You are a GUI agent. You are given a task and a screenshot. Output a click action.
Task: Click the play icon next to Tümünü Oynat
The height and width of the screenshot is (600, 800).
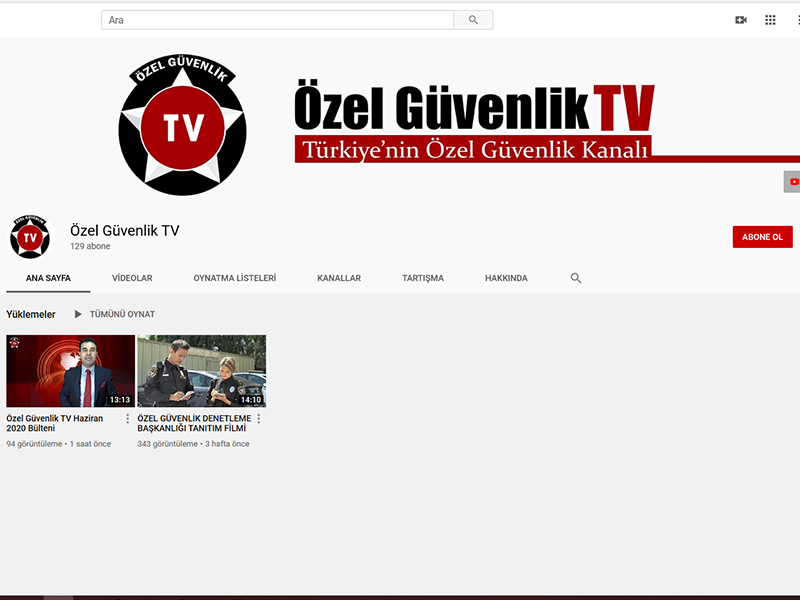click(x=78, y=314)
